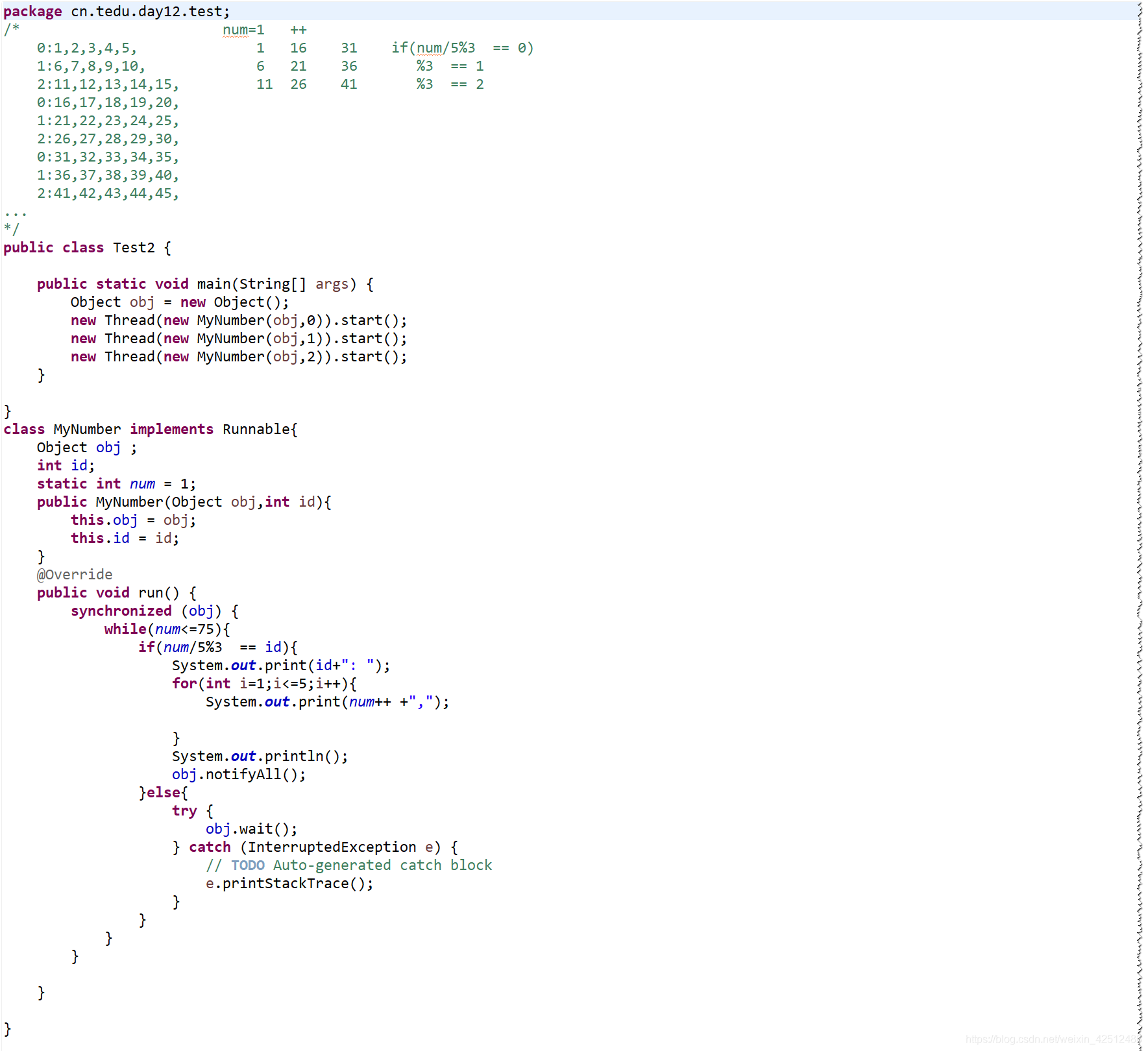The image size is (1148, 1051).
Task: Click the 'public class Test2' declaration
Action: [x=87, y=247]
